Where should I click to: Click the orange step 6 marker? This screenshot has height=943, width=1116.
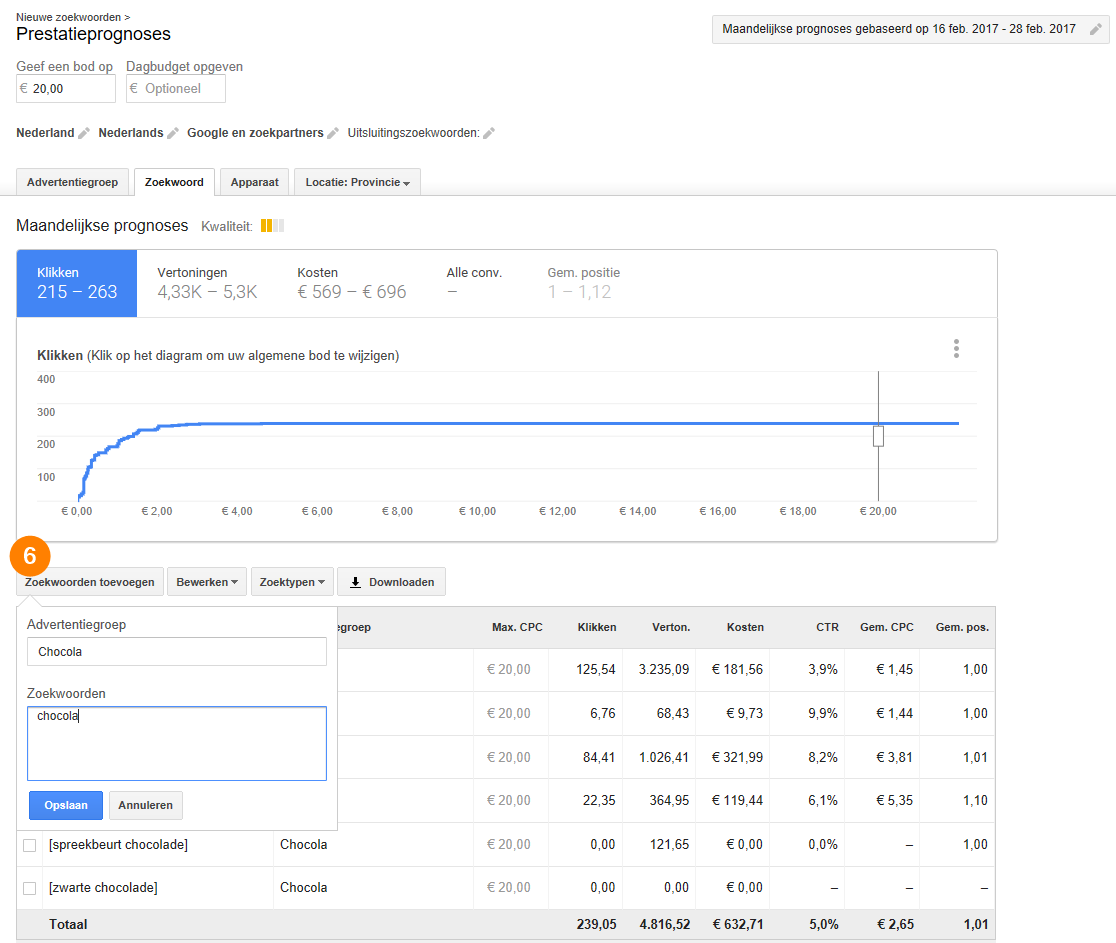pyautogui.click(x=30, y=556)
